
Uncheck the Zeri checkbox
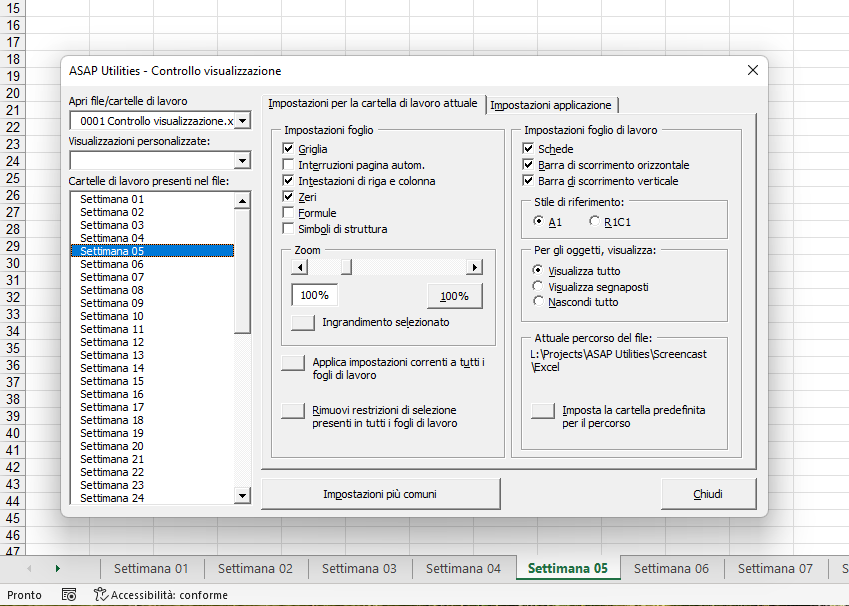(288, 197)
